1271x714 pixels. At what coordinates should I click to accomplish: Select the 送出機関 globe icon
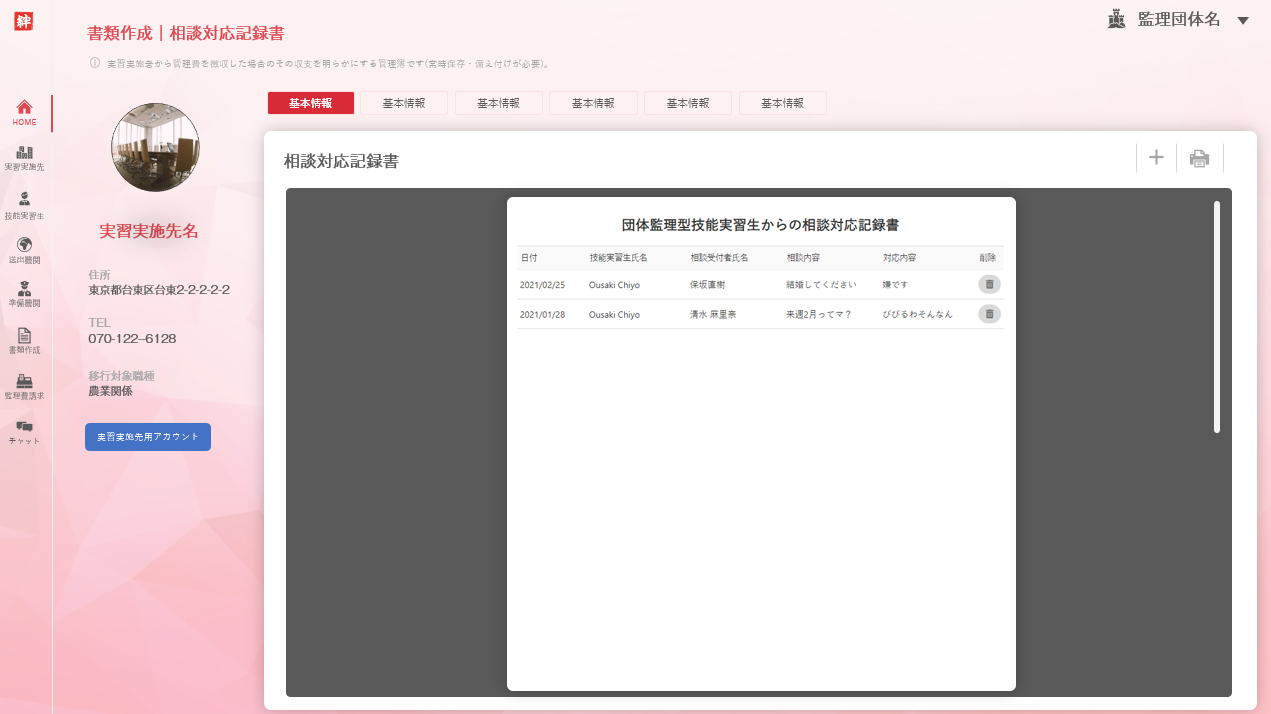tap(25, 250)
